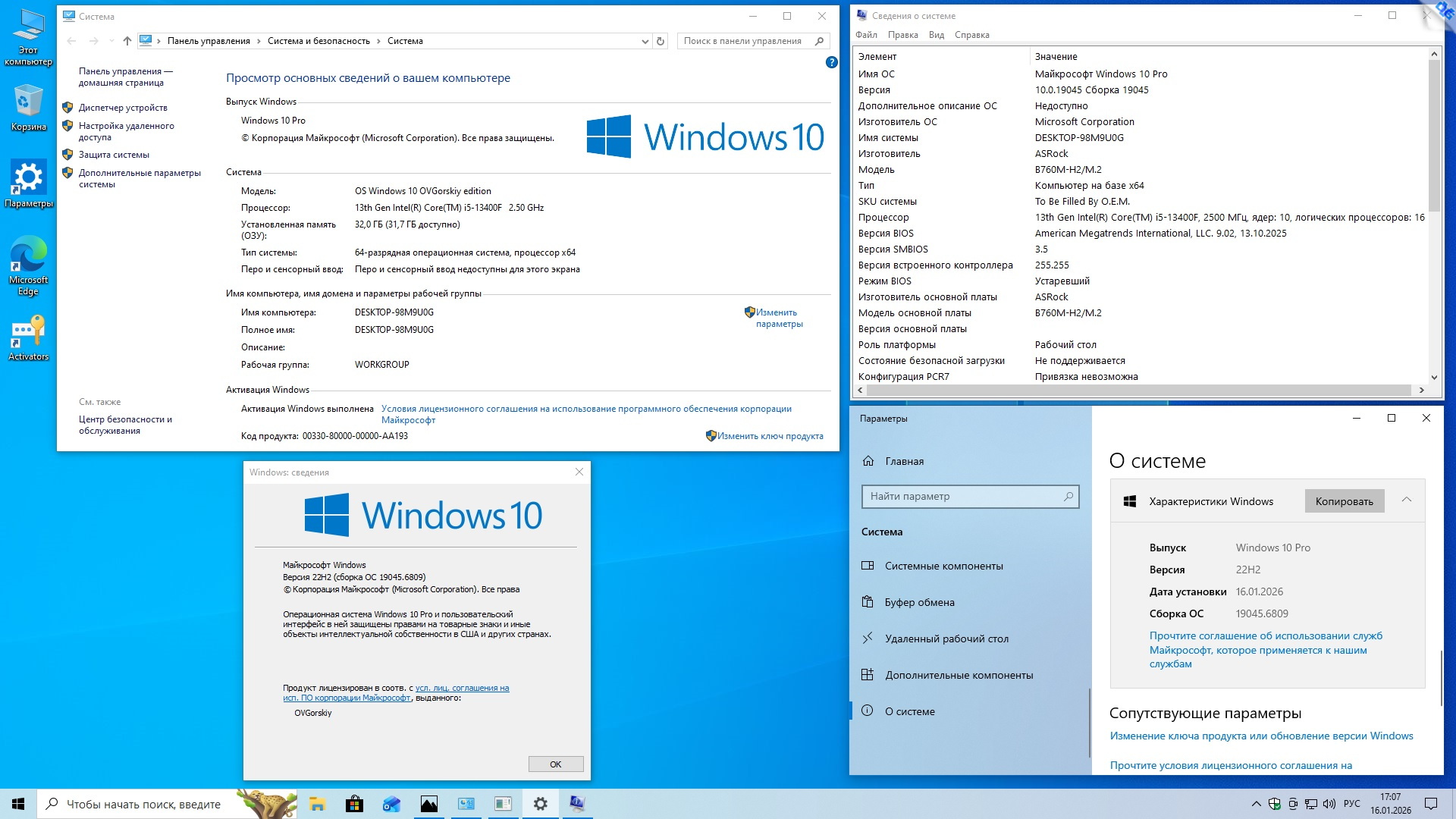Open the Recycle Bin (Корзина) desktop icon
This screenshot has height=819, width=1456.
pyautogui.click(x=28, y=106)
